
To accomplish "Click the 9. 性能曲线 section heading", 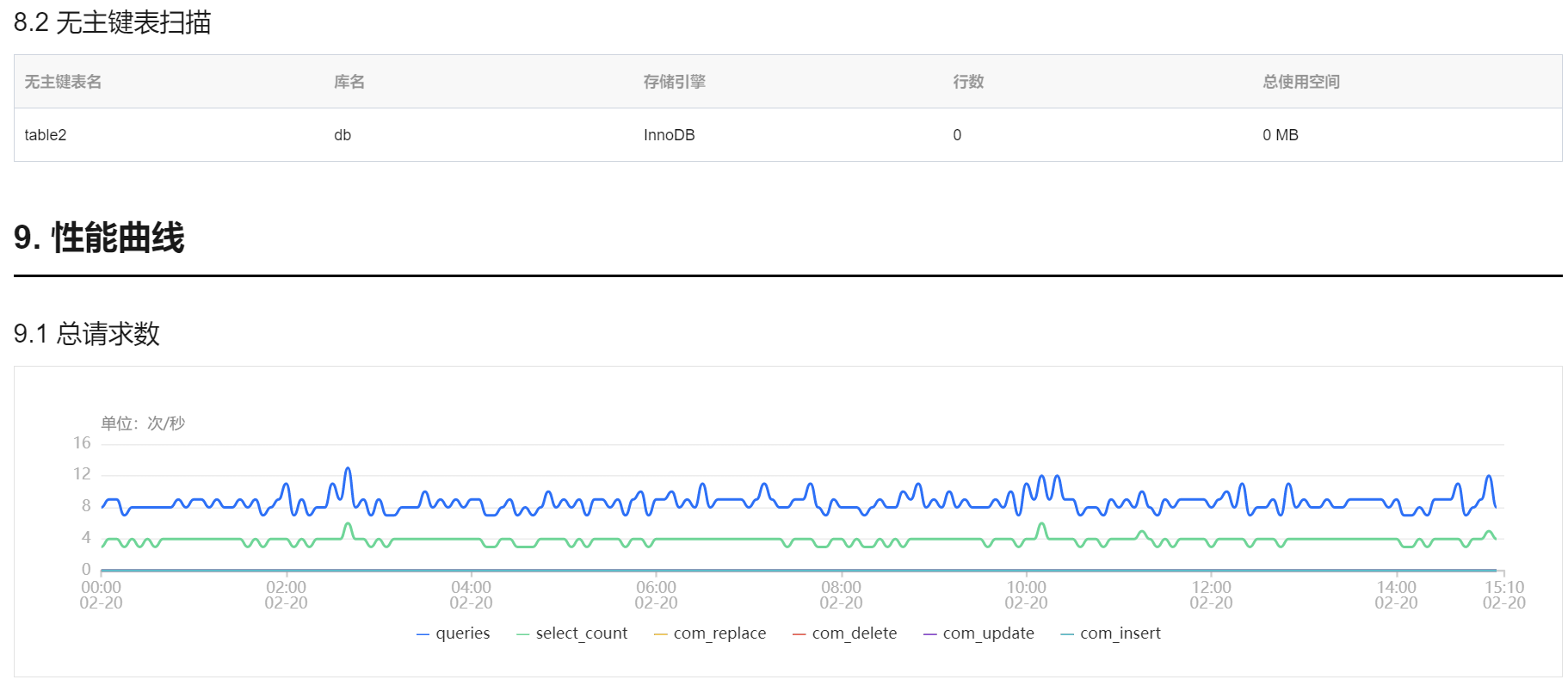I will pyautogui.click(x=99, y=238).
